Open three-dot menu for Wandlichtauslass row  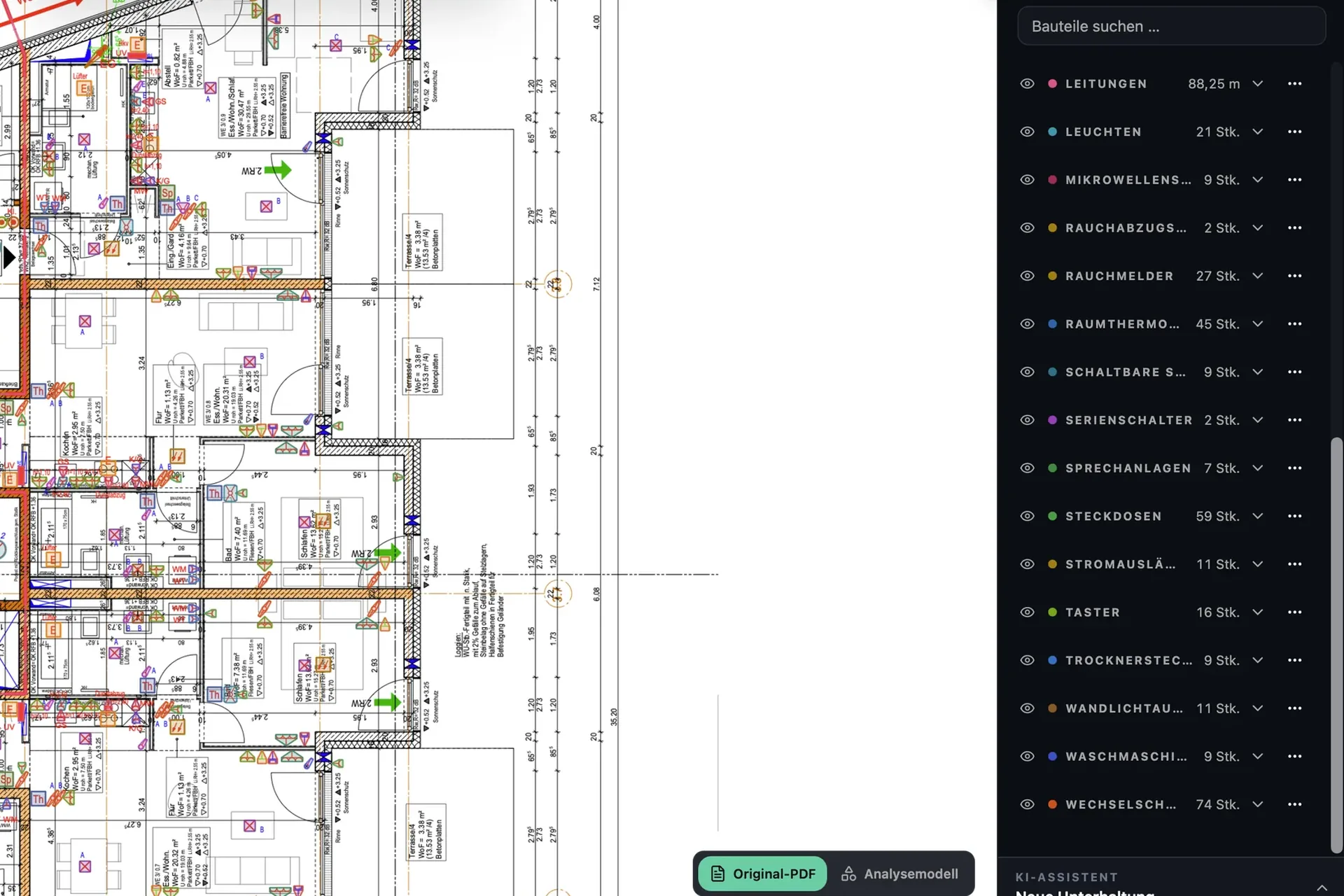click(1294, 708)
